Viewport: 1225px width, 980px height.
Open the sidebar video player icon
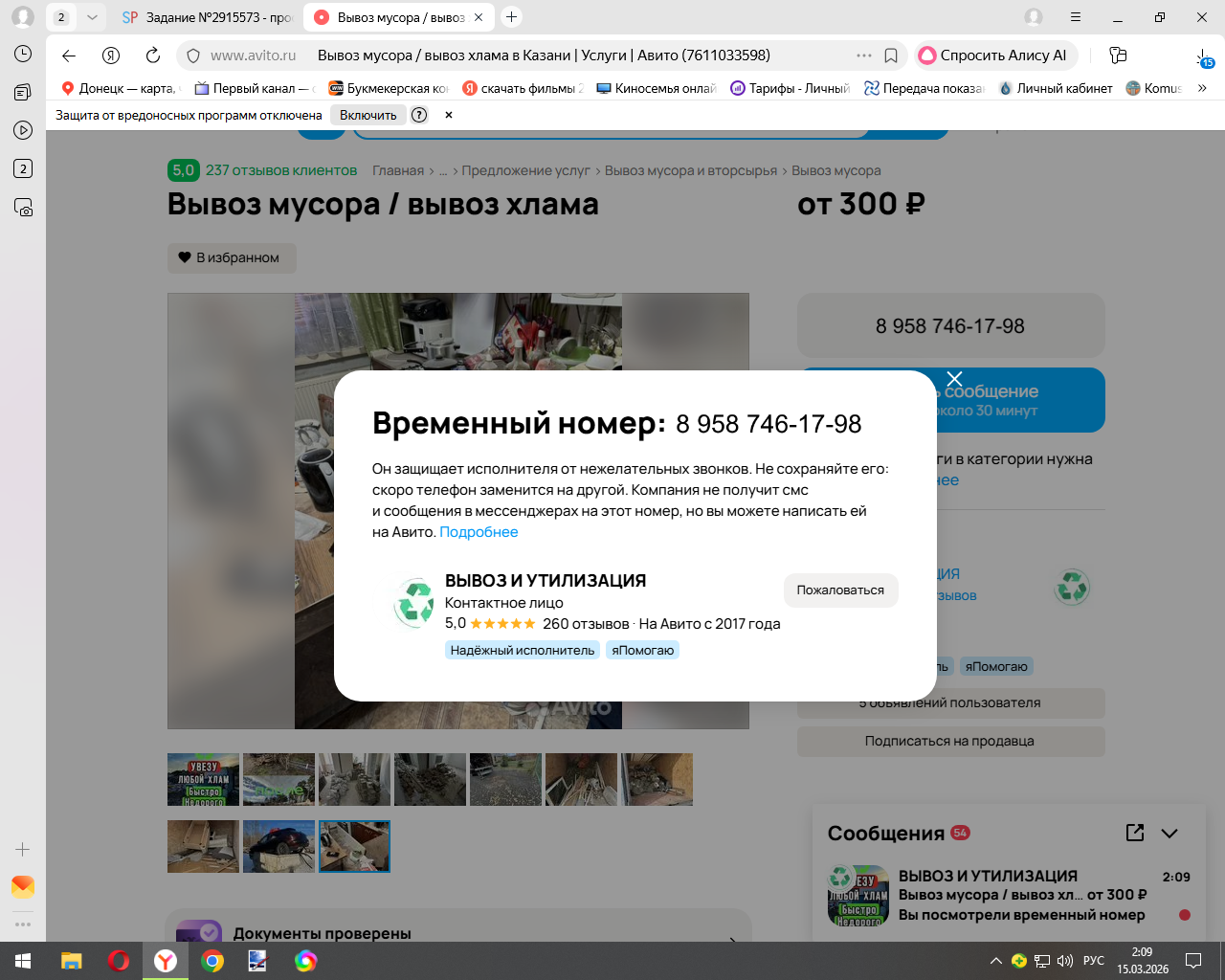[x=23, y=130]
